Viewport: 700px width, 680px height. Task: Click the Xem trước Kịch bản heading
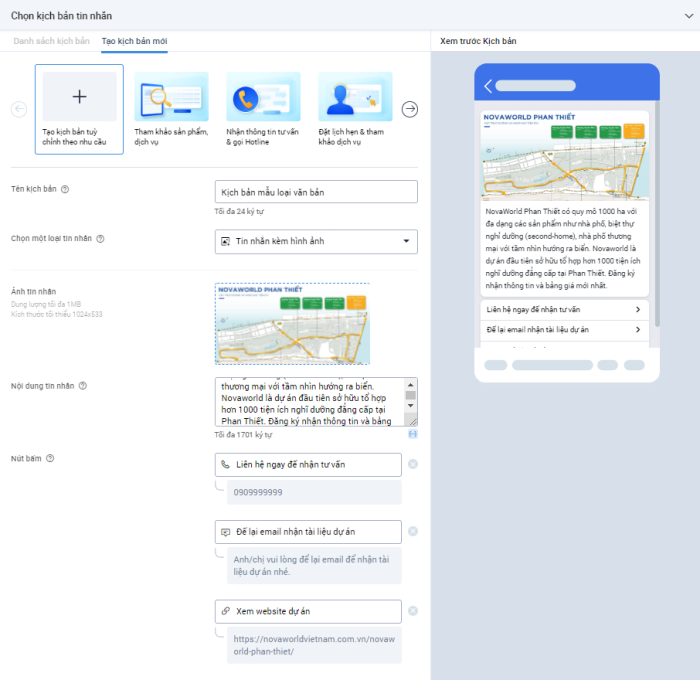pos(478,41)
